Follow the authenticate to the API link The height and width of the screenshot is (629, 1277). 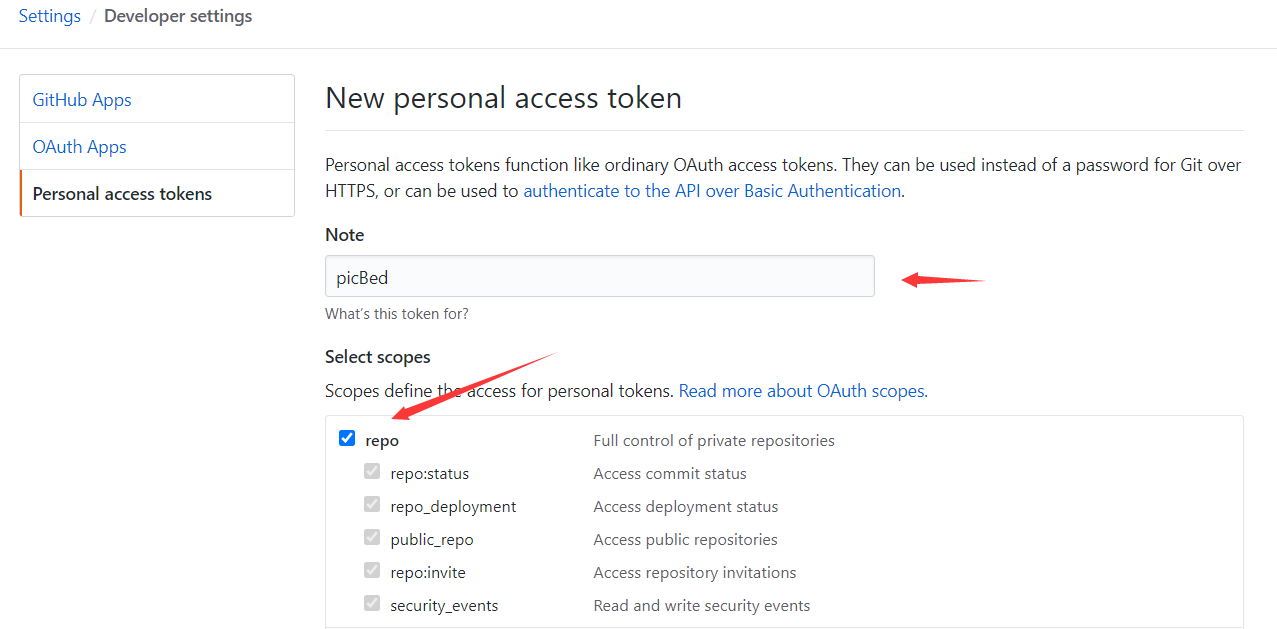(712, 190)
